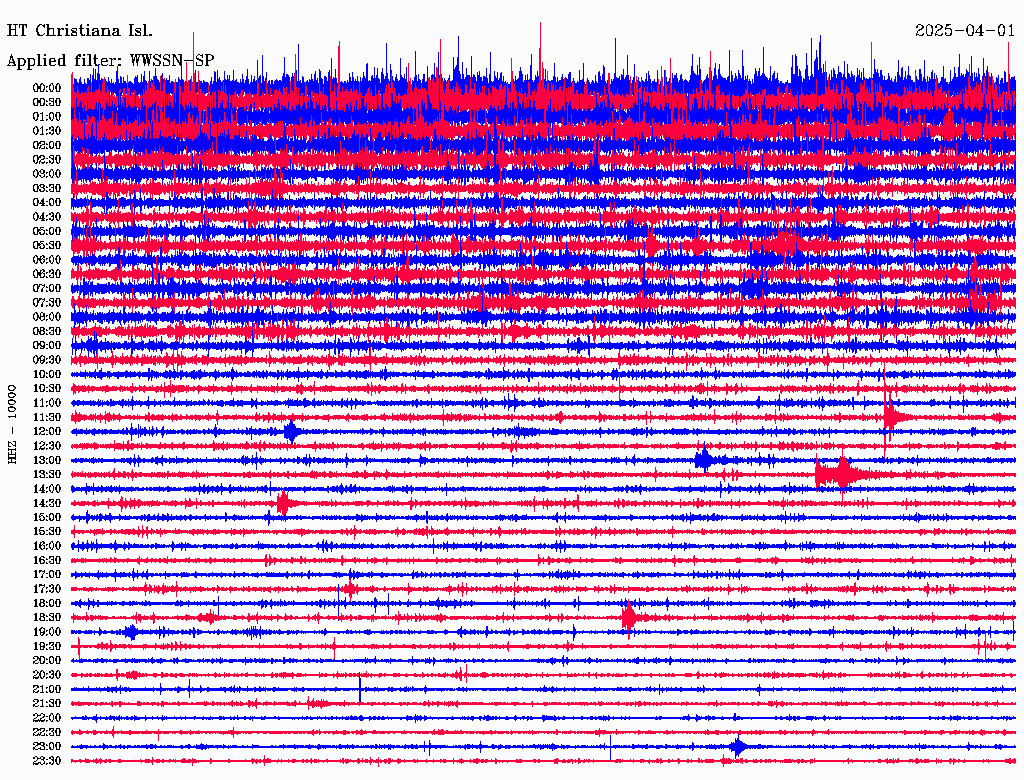Select the 23:30 time label
This screenshot has width=1024, height=780.
click(x=47, y=762)
